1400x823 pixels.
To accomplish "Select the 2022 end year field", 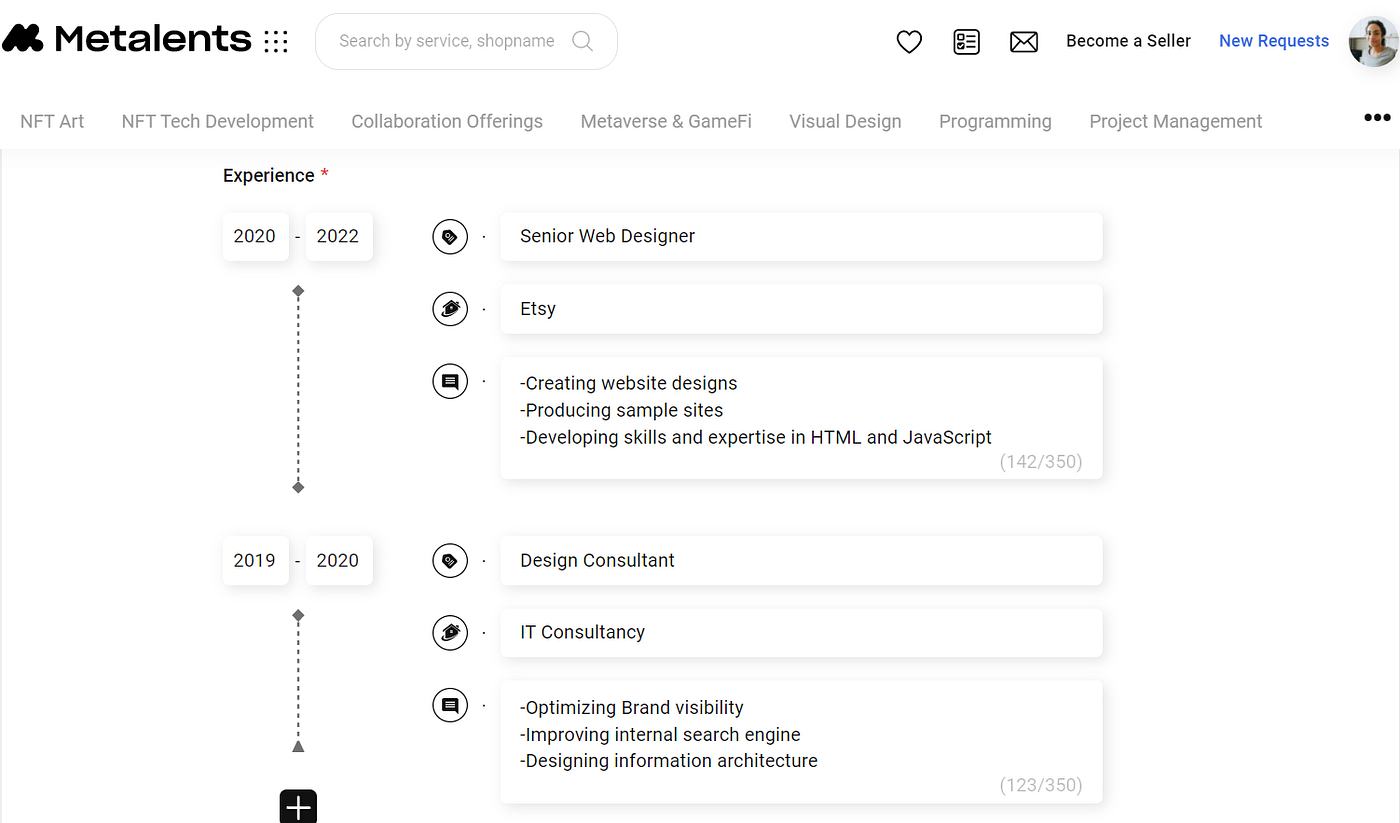I will tap(338, 237).
